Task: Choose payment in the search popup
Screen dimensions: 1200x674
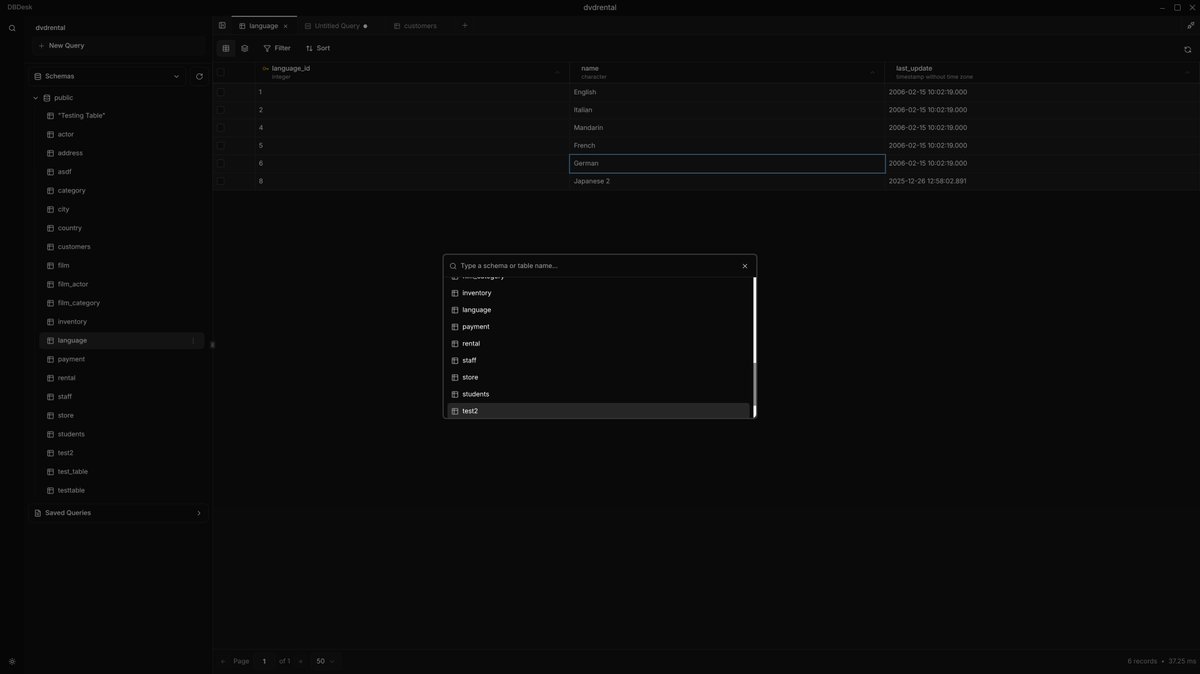Action: tap(598, 327)
